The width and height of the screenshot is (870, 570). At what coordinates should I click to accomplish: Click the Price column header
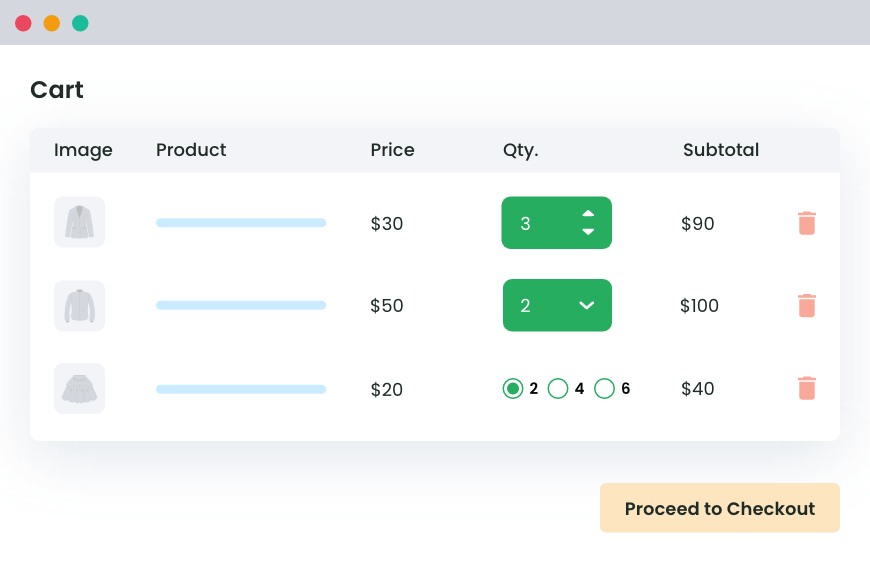click(x=392, y=150)
